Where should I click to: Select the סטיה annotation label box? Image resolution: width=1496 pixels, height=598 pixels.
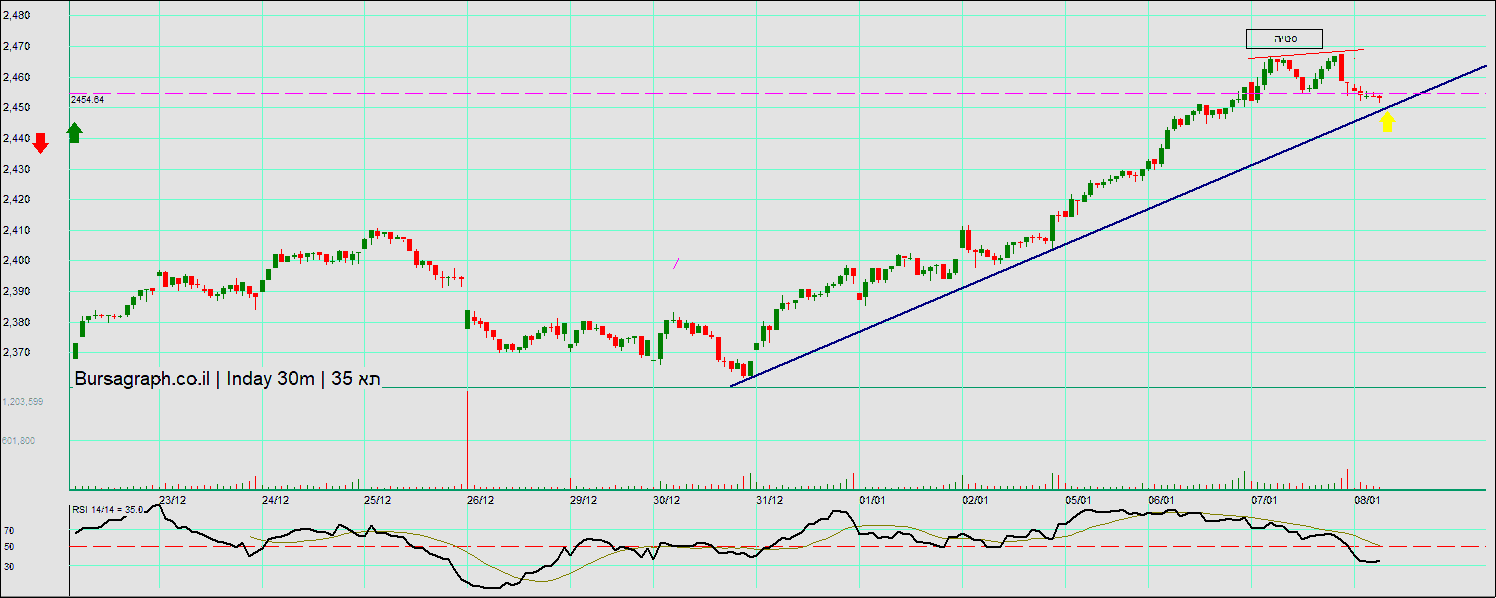pos(1284,39)
